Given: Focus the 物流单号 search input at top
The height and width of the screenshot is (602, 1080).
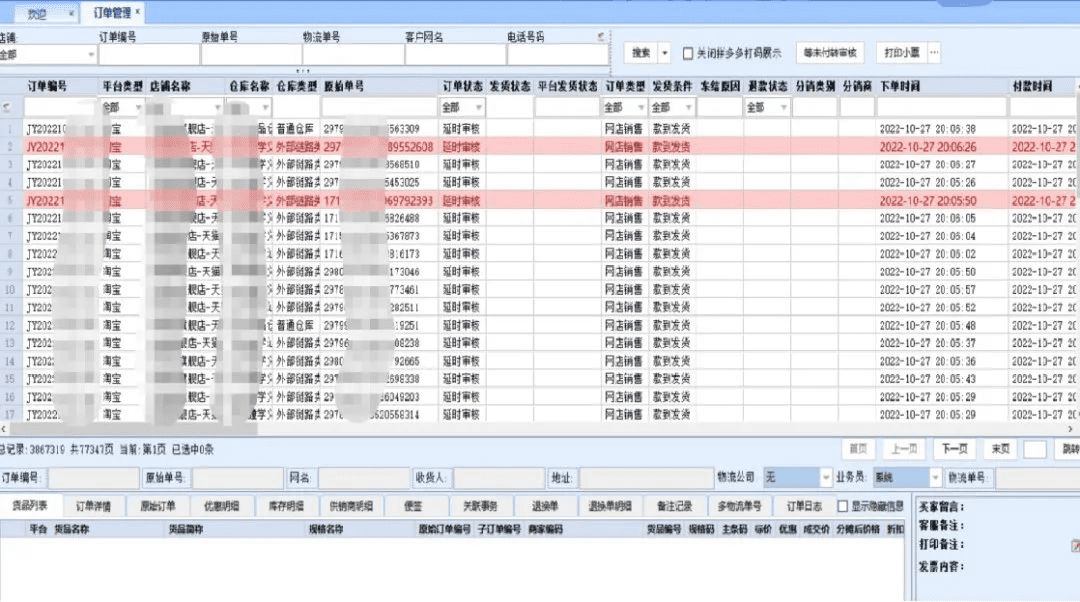Looking at the screenshot, I should 353,54.
